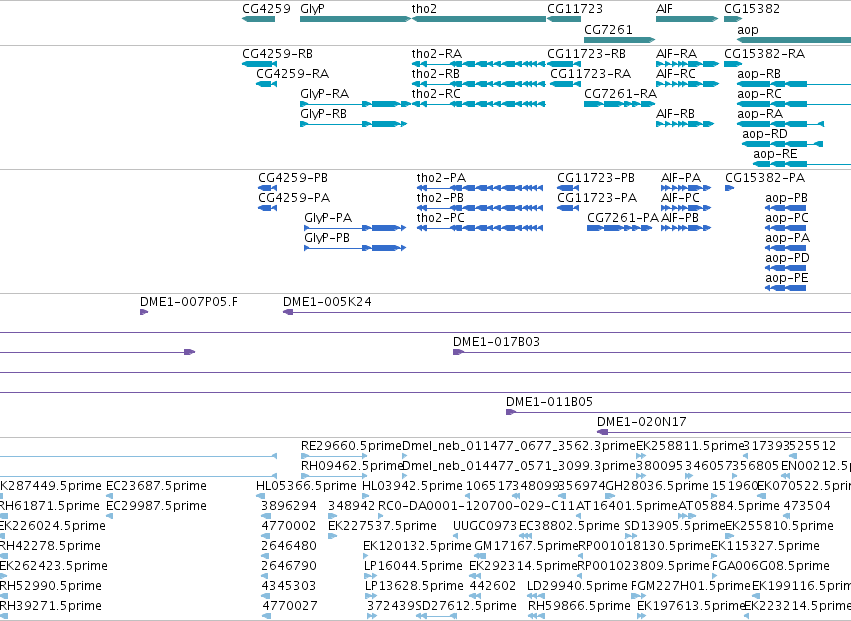Viewport: 851px width, 621px height.
Task: Click the CG15382-PA protein label
Action: 765,178
